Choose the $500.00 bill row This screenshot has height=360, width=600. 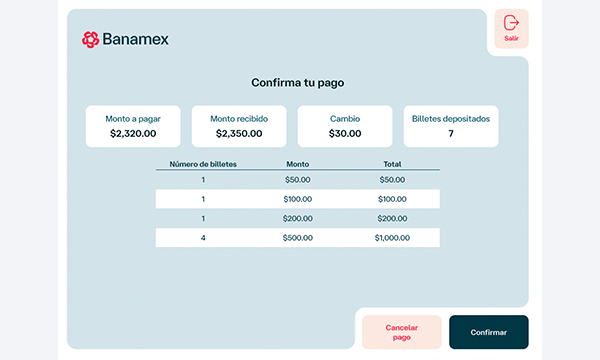pos(298,238)
